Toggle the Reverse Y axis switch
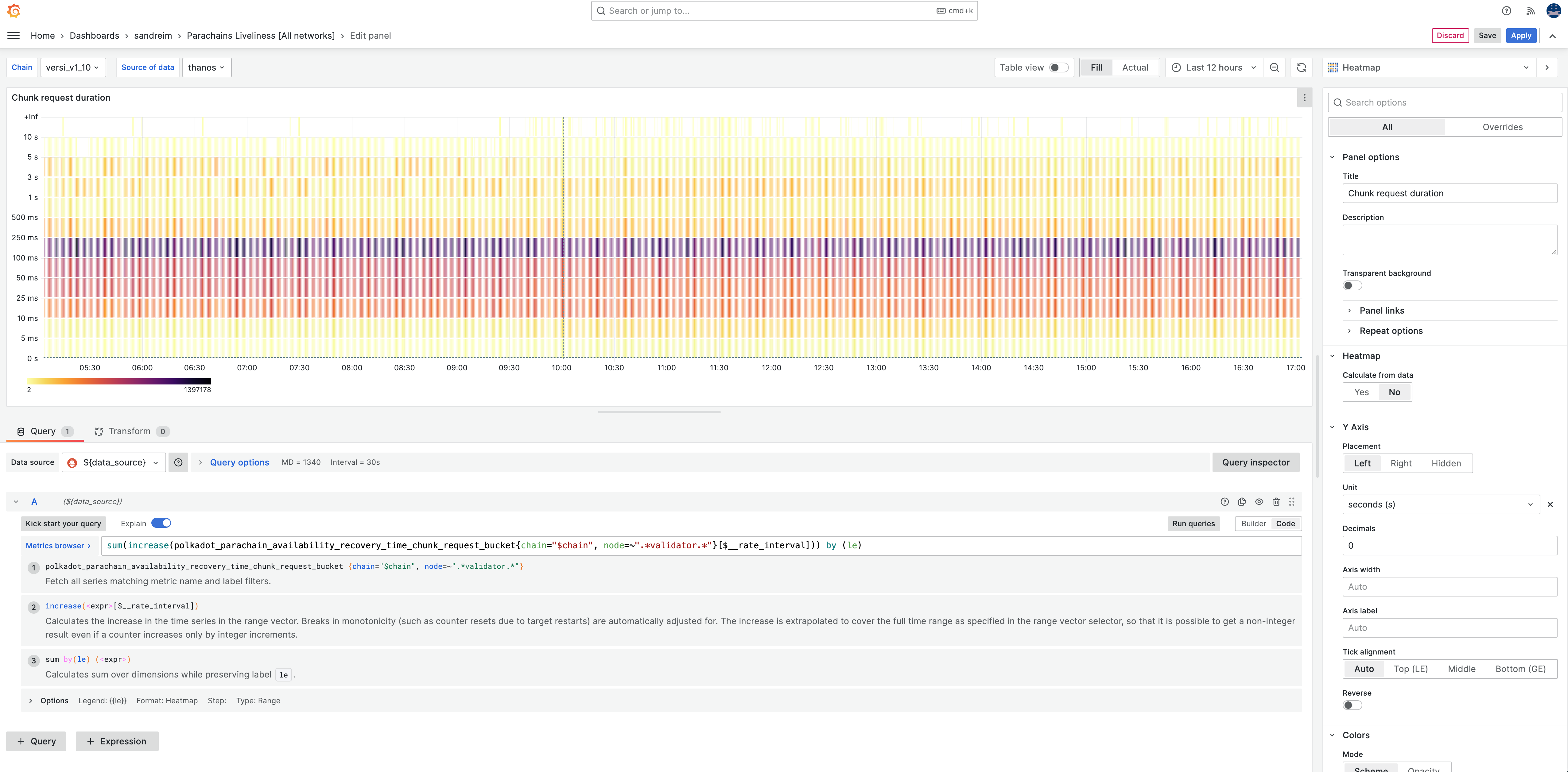 [1352, 706]
